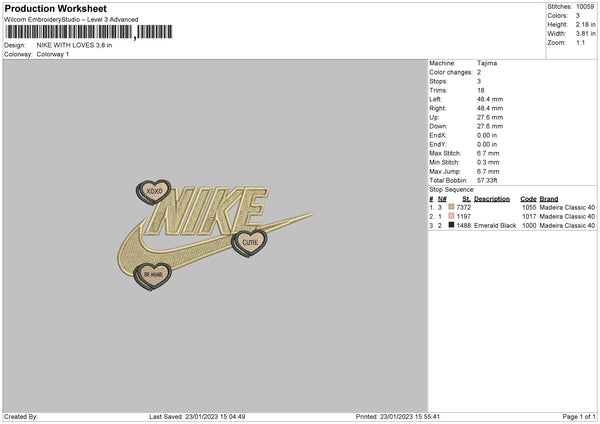Select the Min Stitch 0.3 mm value
Image resolution: width=600 pixels, height=424 pixels.
pos(488,162)
